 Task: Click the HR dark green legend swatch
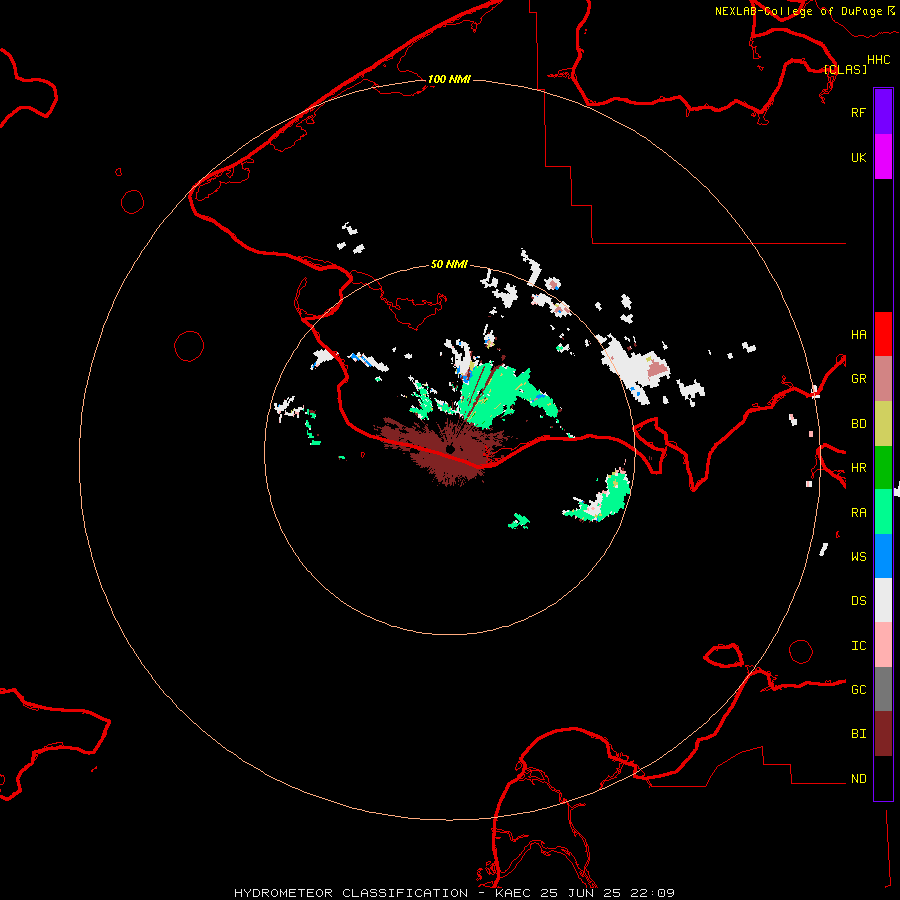[x=883, y=467]
